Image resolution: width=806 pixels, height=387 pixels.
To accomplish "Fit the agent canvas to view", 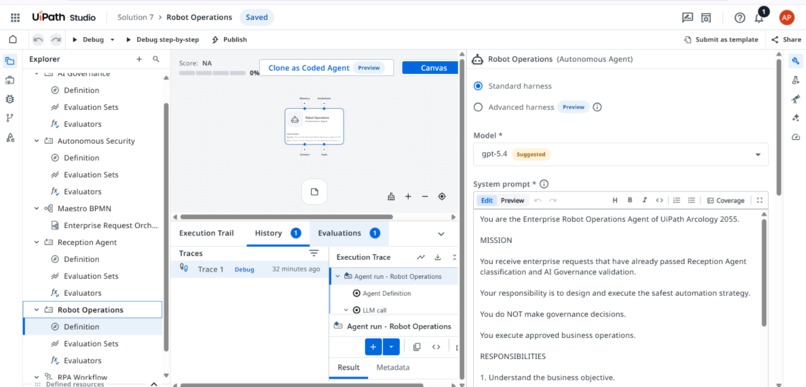I will tap(442, 196).
